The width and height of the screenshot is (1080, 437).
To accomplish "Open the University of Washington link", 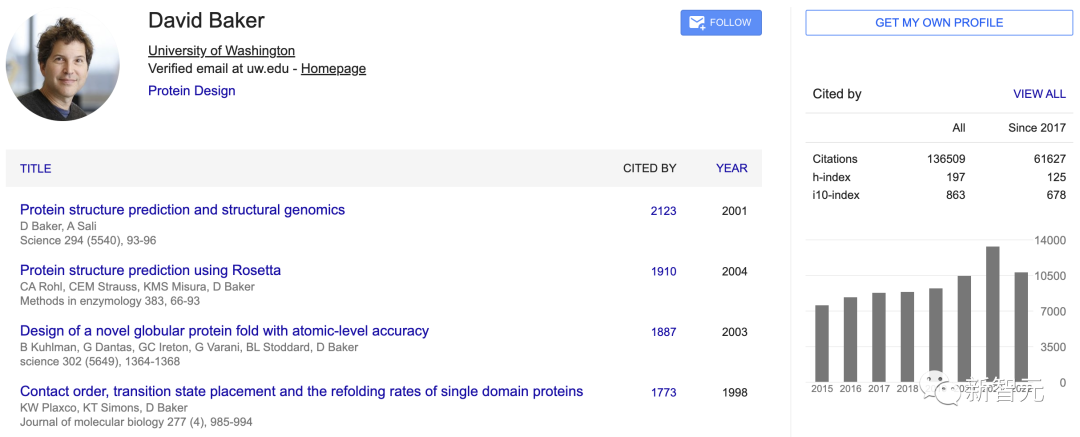I will 221,51.
